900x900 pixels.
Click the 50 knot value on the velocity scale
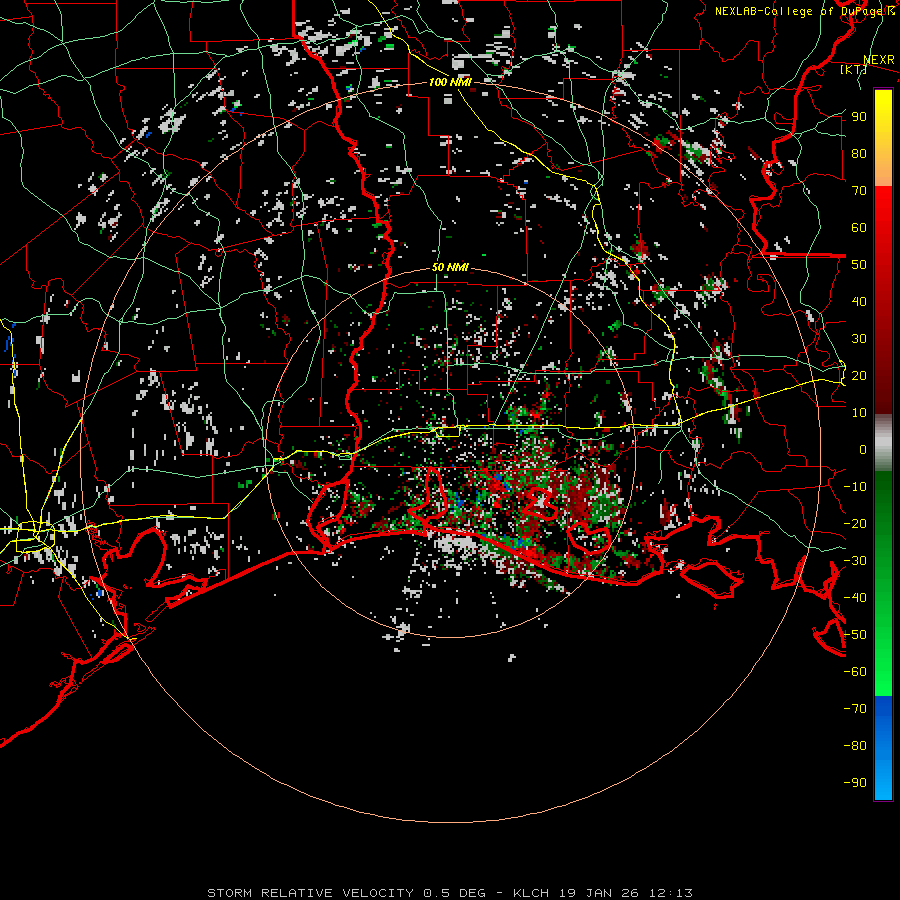point(859,265)
